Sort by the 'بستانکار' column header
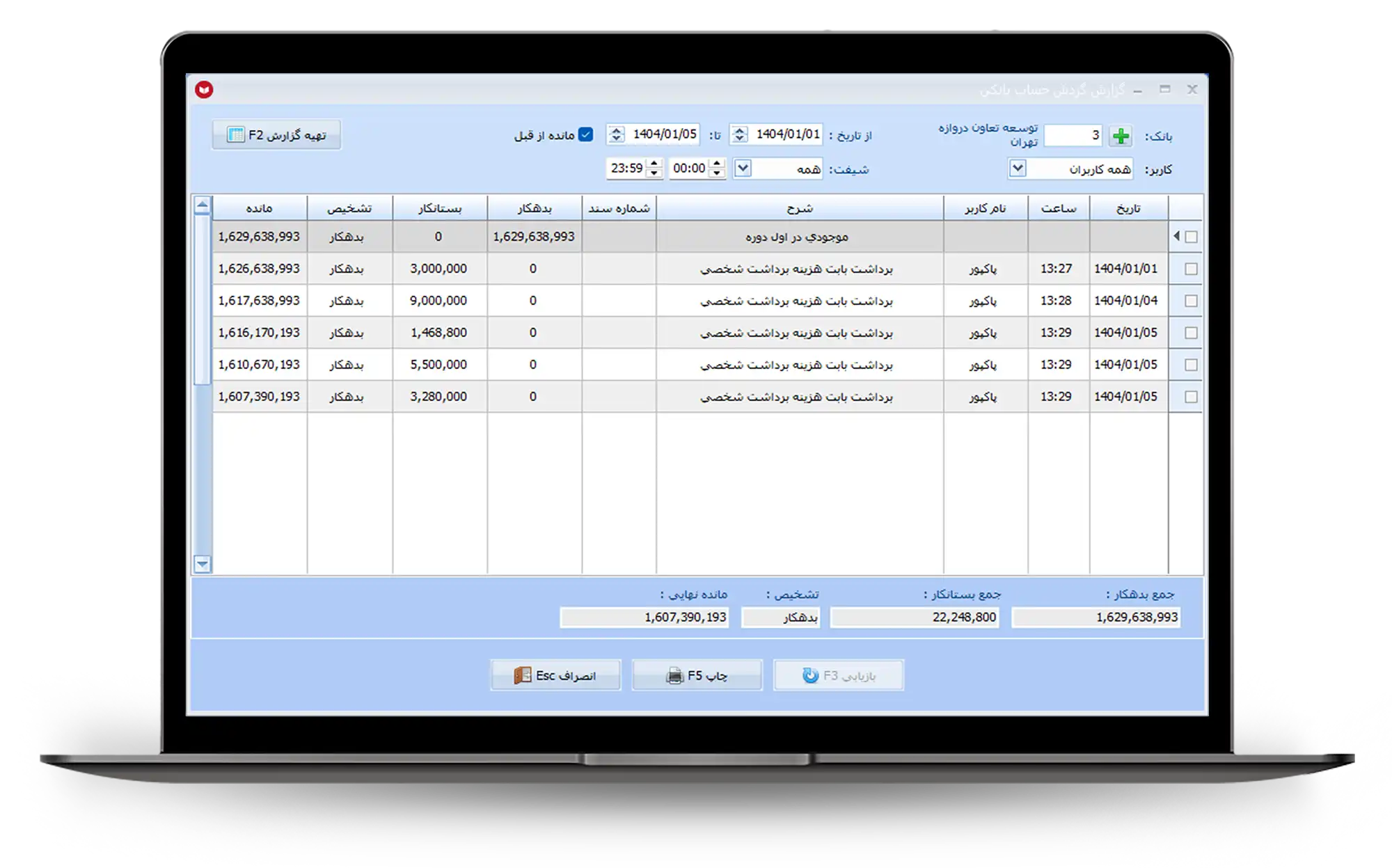 point(439,208)
